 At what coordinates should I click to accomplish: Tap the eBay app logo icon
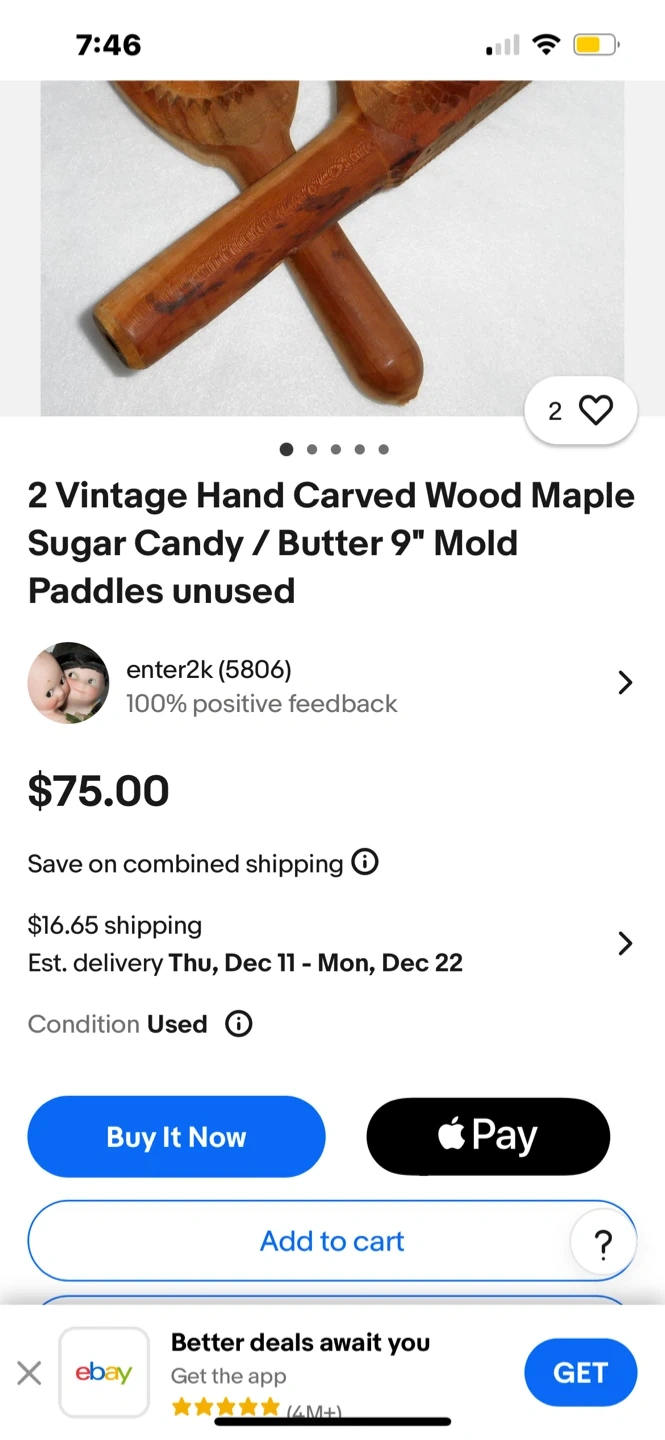click(104, 1372)
